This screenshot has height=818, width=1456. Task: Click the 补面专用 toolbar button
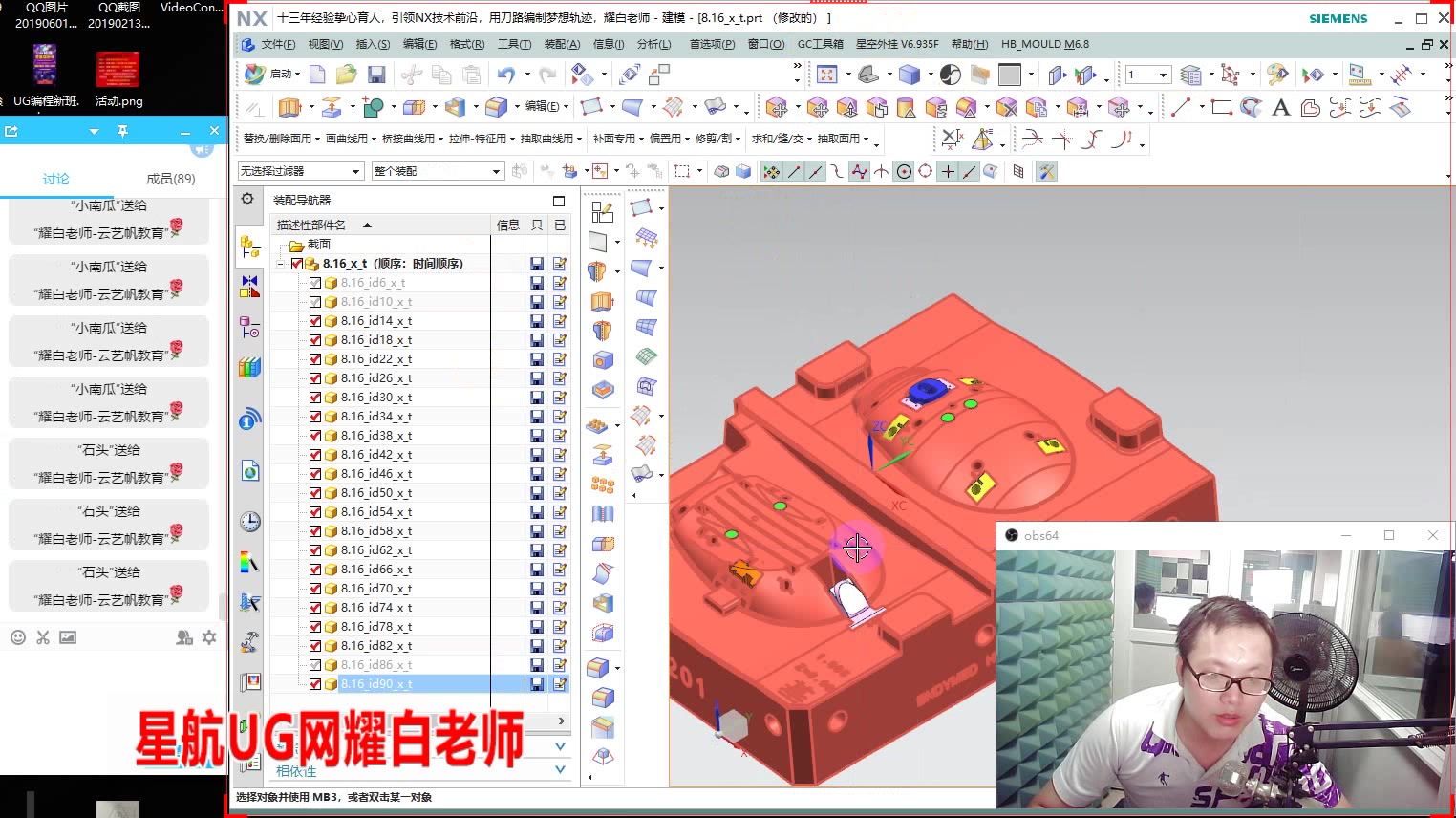pyautogui.click(x=615, y=138)
